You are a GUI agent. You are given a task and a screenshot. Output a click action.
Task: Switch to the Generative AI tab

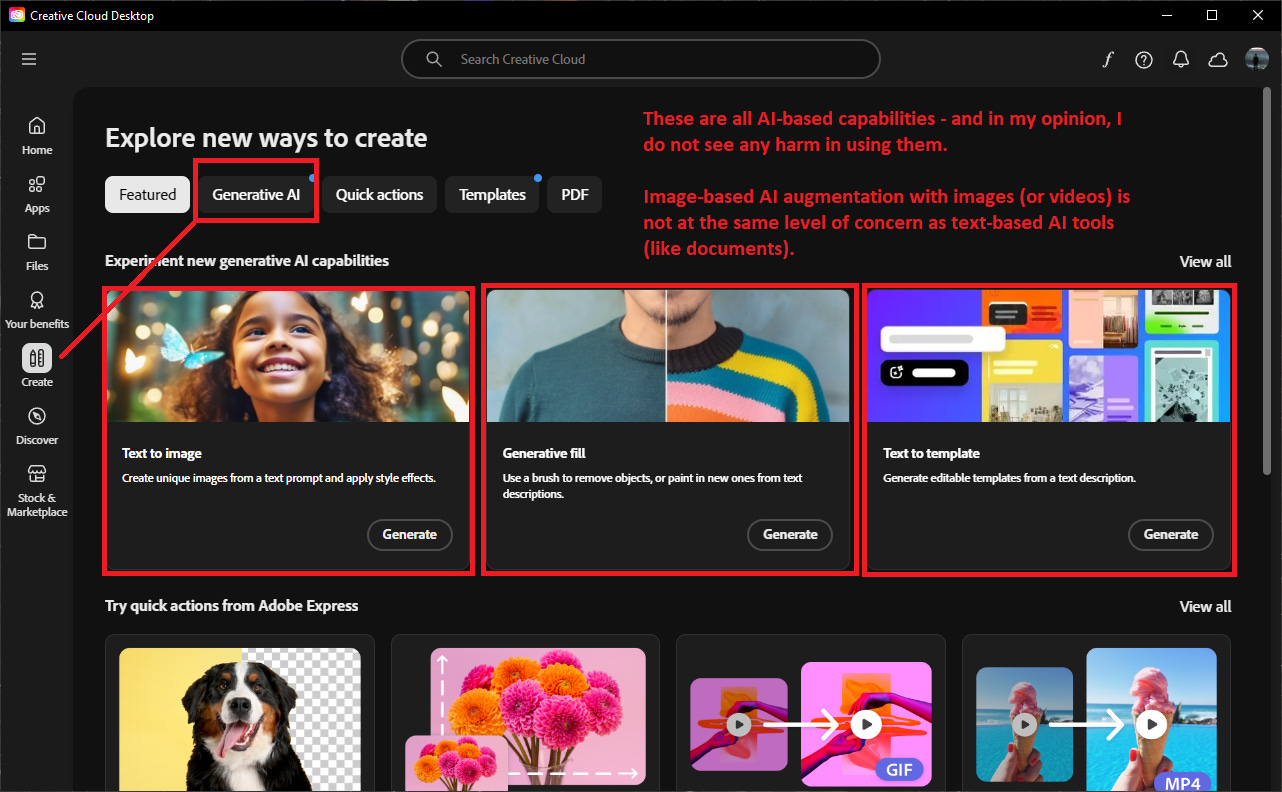[256, 194]
